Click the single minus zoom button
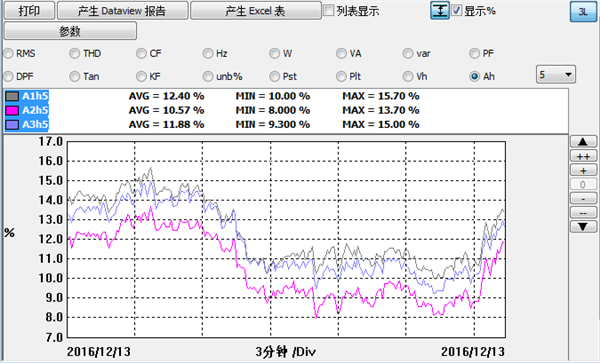 (x=583, y=199)
